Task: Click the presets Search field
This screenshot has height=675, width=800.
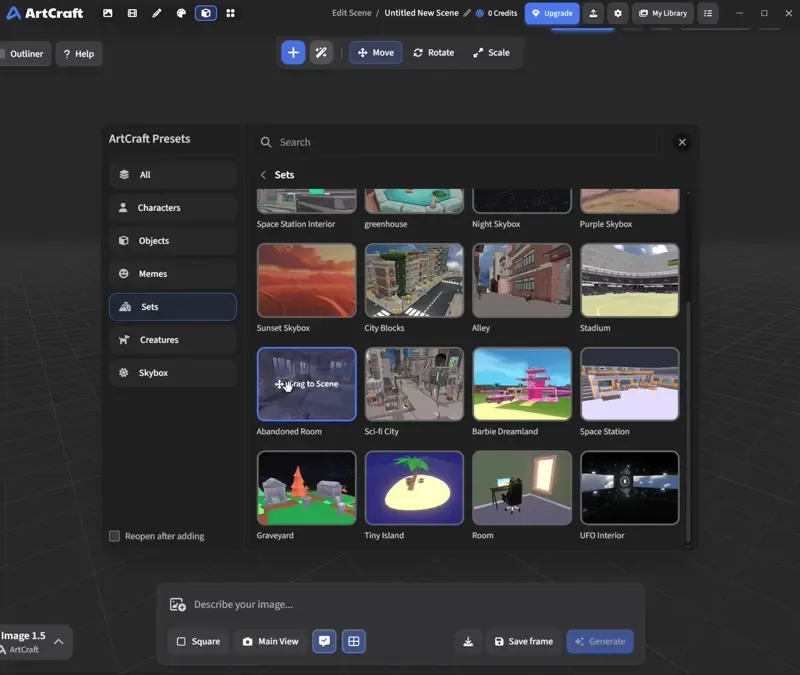Action: click(x=458, y=142)
